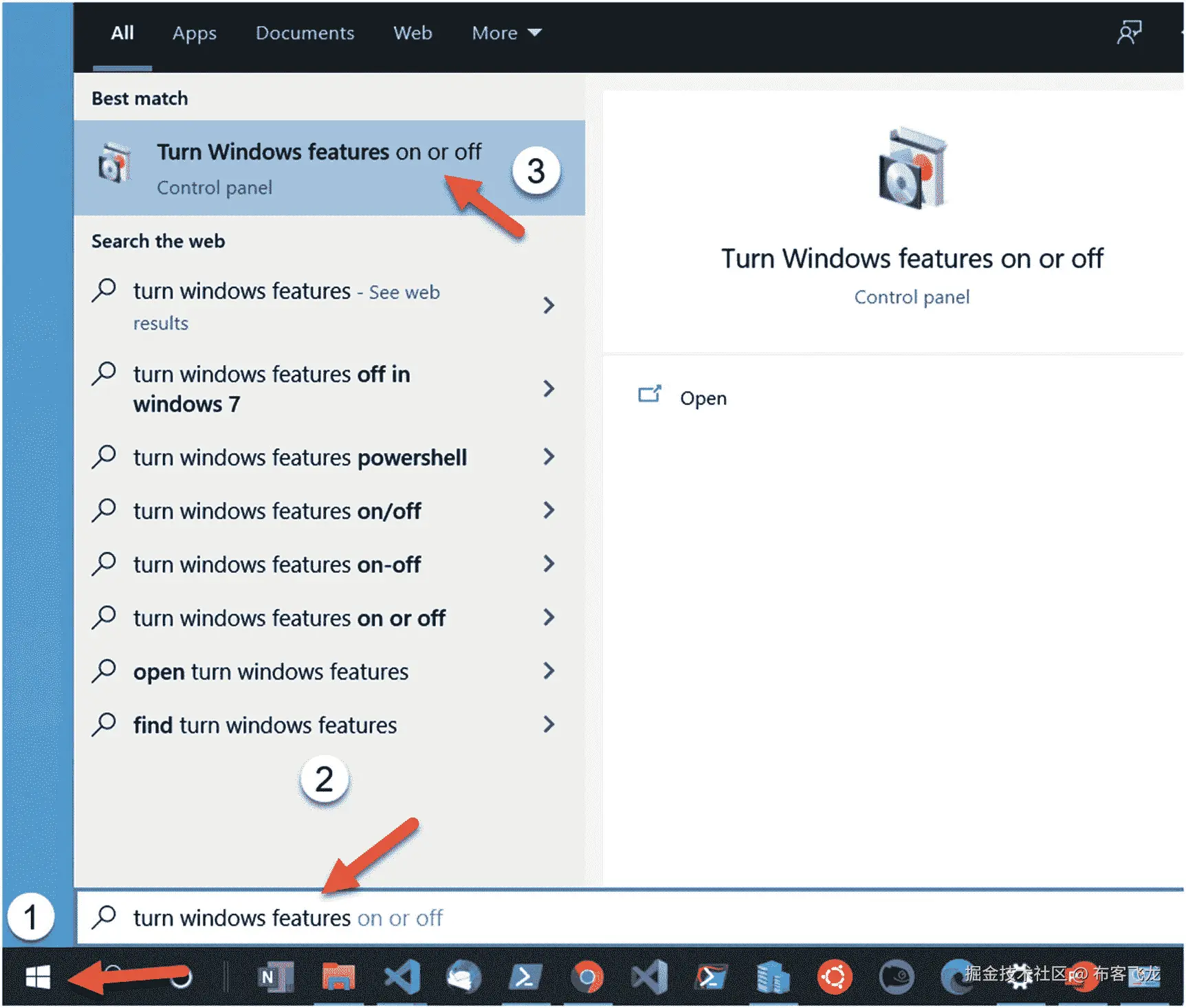Select 'turn windows features on/off' suggestion

(329, 511)
